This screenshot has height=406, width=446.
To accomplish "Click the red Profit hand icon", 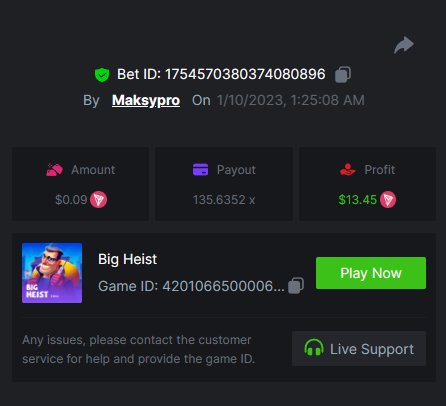I will 348,169.
